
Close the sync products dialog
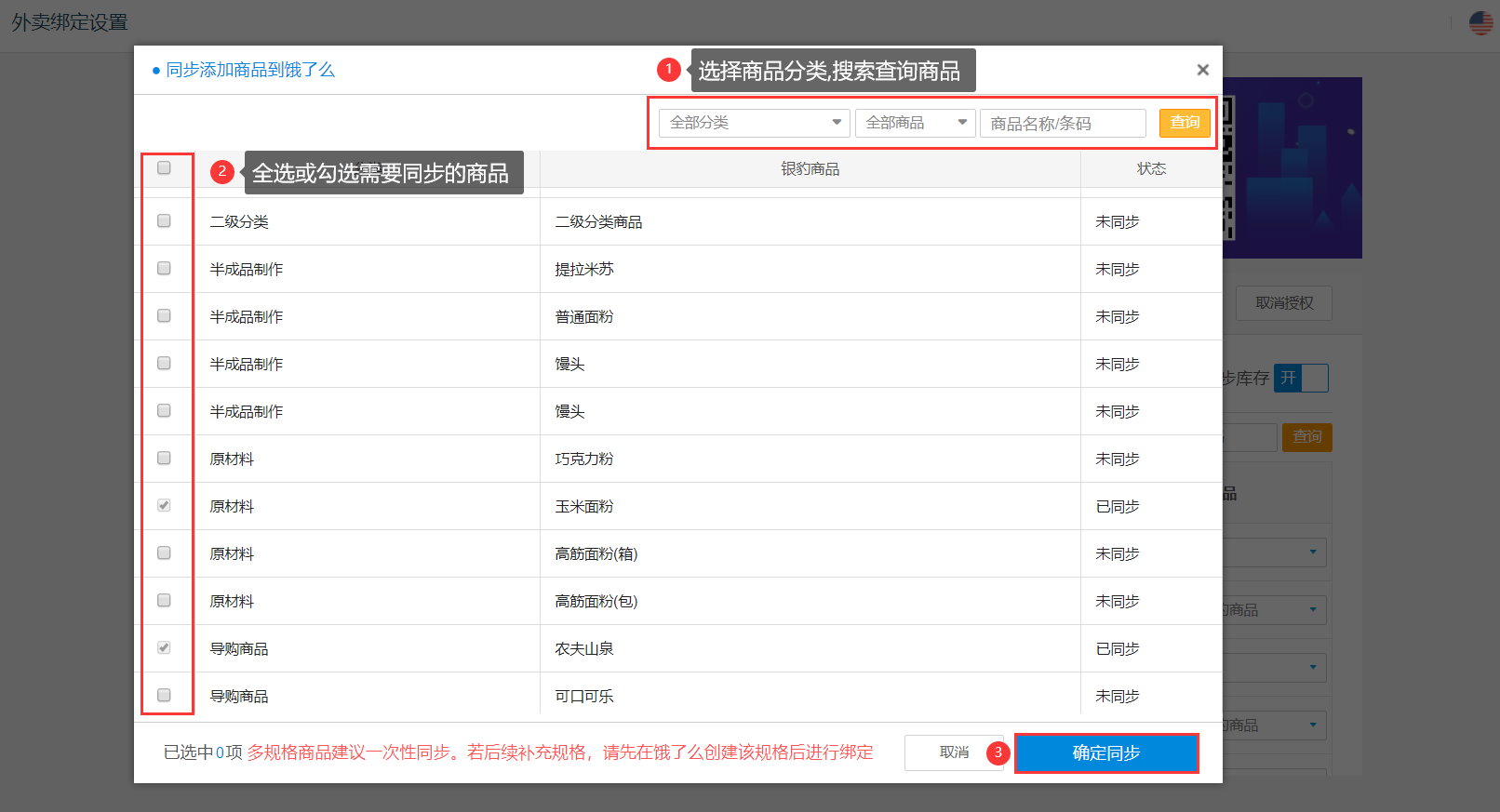(1202, 70)
